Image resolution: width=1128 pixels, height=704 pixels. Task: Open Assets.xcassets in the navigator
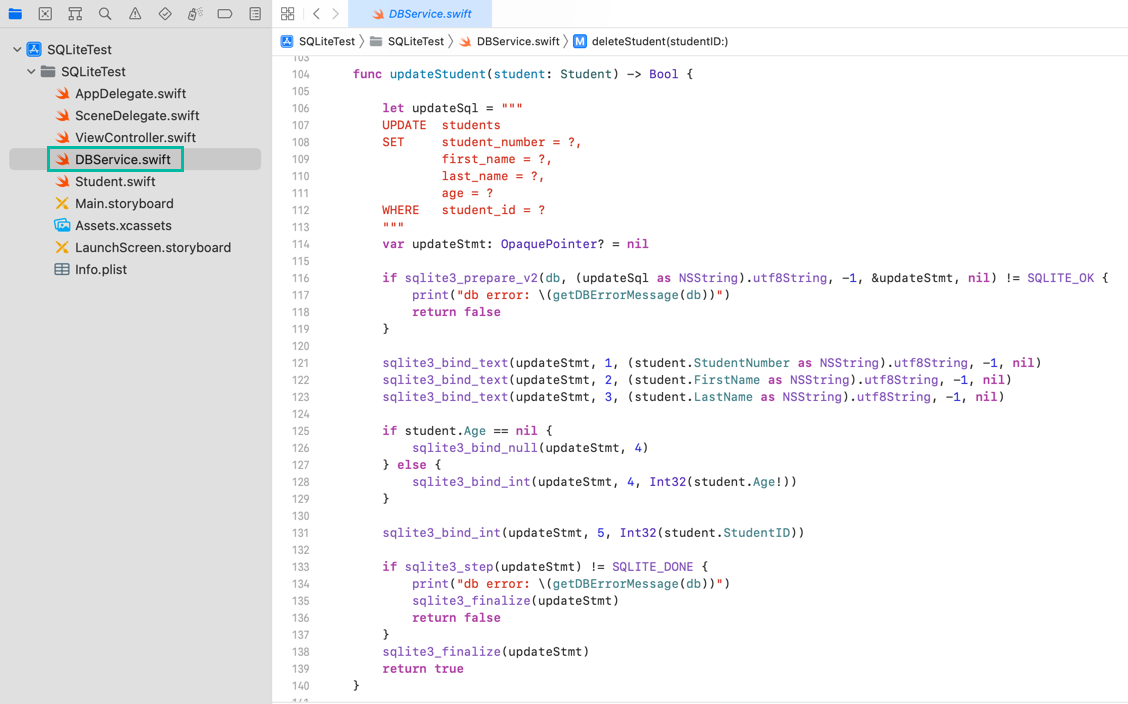(x=123, y=226)
